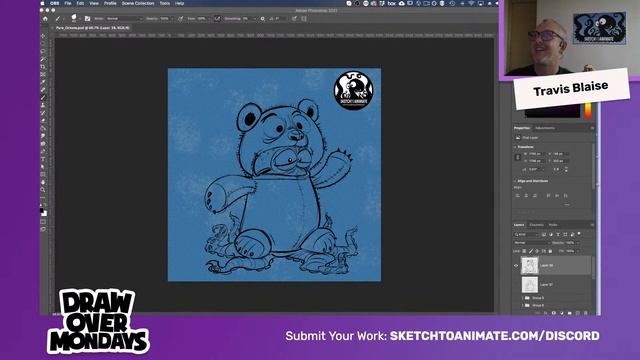The image size is (640, 360).
Task: Expand Group 5 folder
Action: pyautogui.click(x=523, y=298)
